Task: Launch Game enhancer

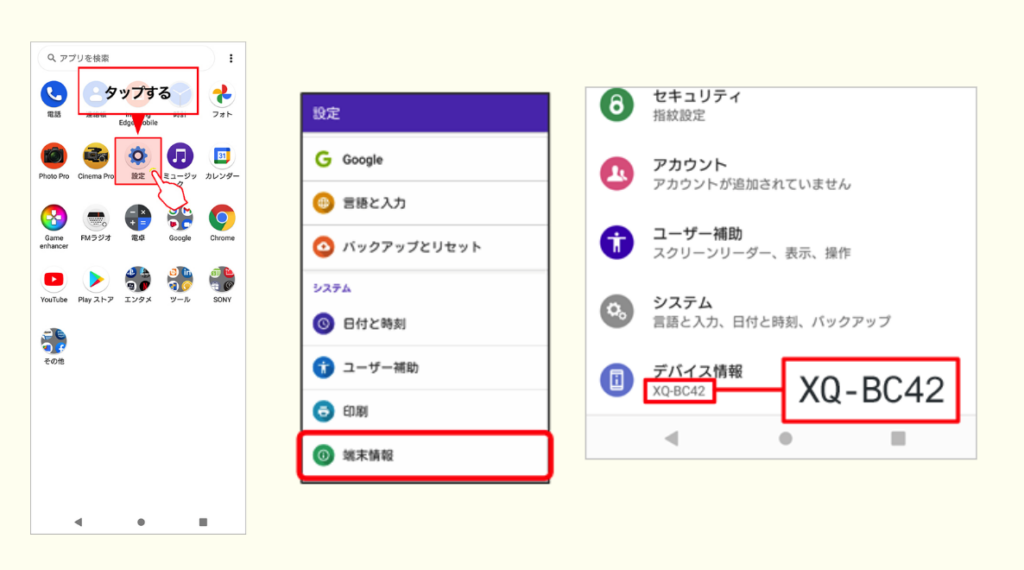Action: (x=54, y=219)
